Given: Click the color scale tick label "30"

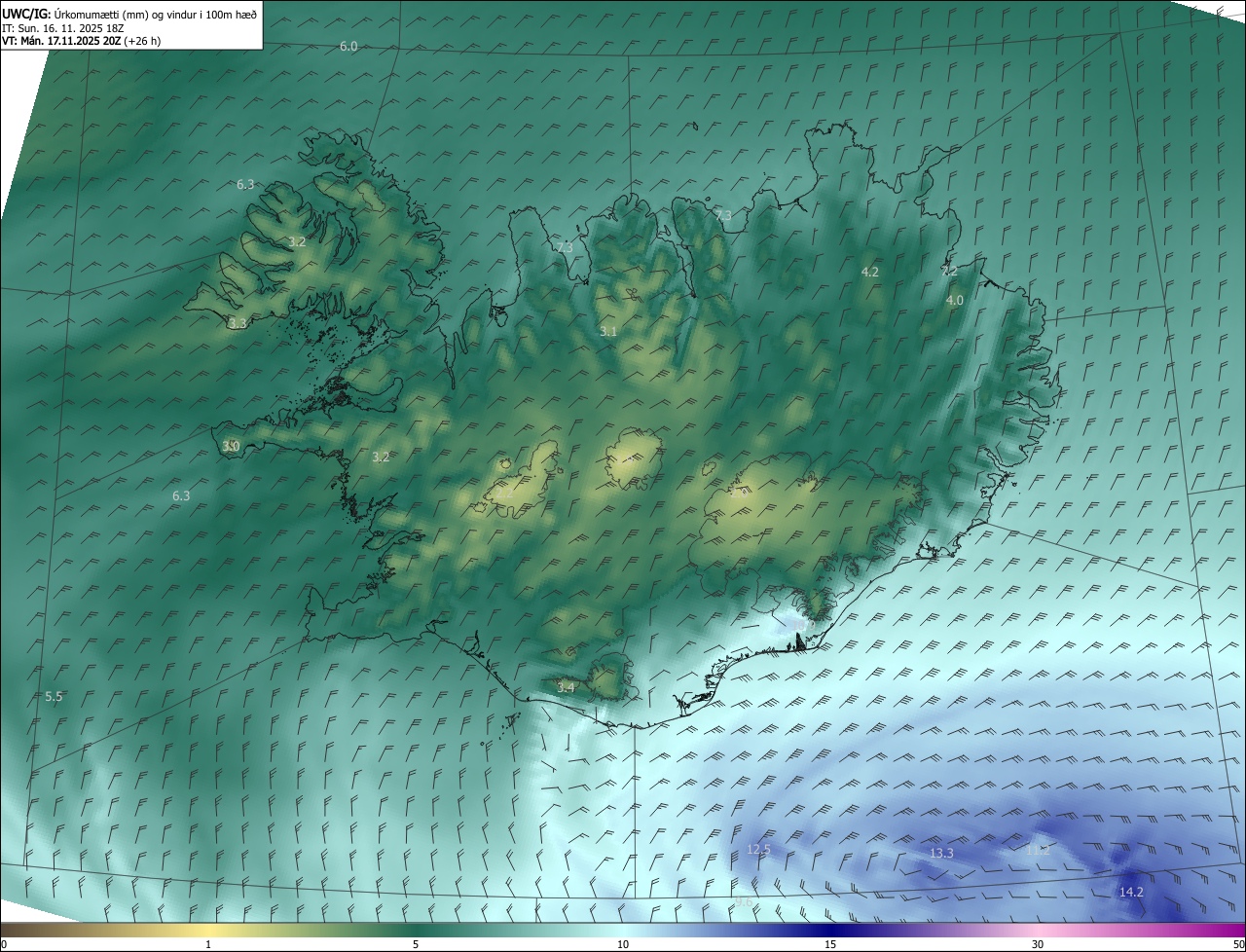Looking at the screenshot, I should [1038, 944].
